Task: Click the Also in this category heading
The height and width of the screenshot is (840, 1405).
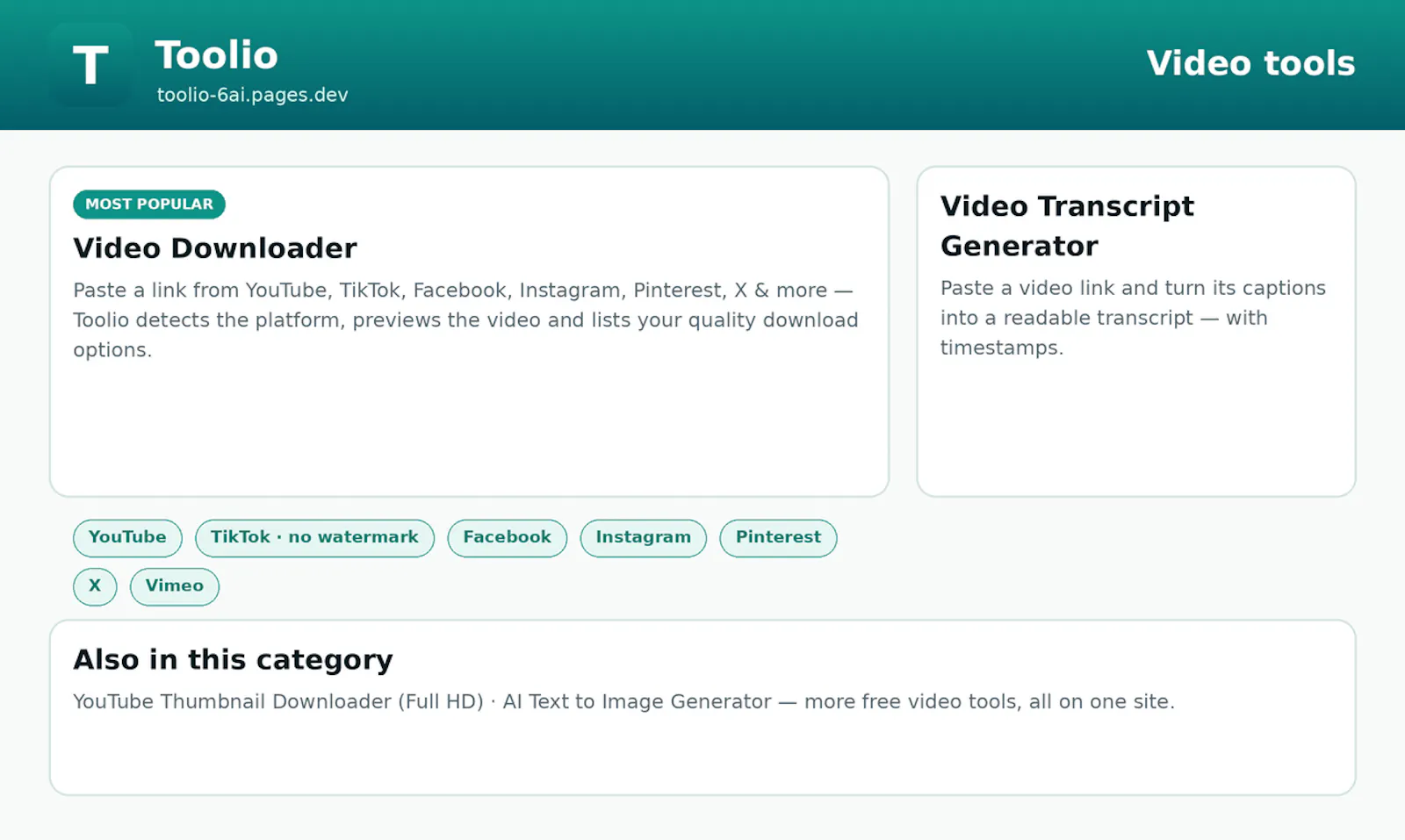Action: [233, 659]
